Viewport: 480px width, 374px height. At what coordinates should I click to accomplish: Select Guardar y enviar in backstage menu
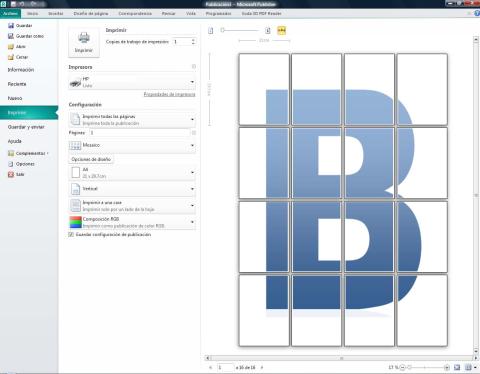26,127
